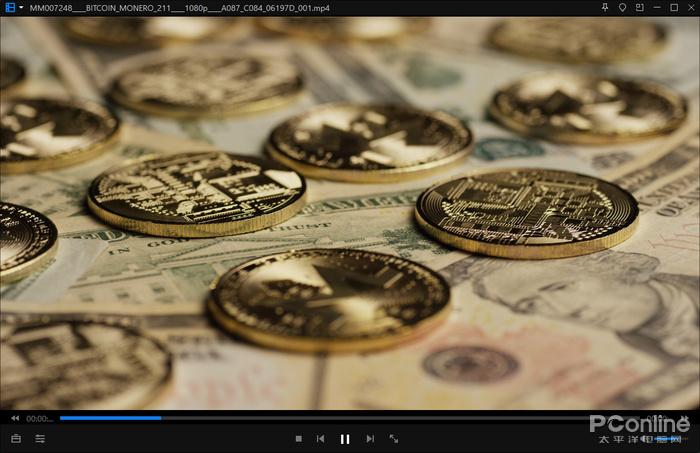Click the video file name in title bar
Viewport: 700px width, 453px height.
pyautogui.click(x=179, y=8)
